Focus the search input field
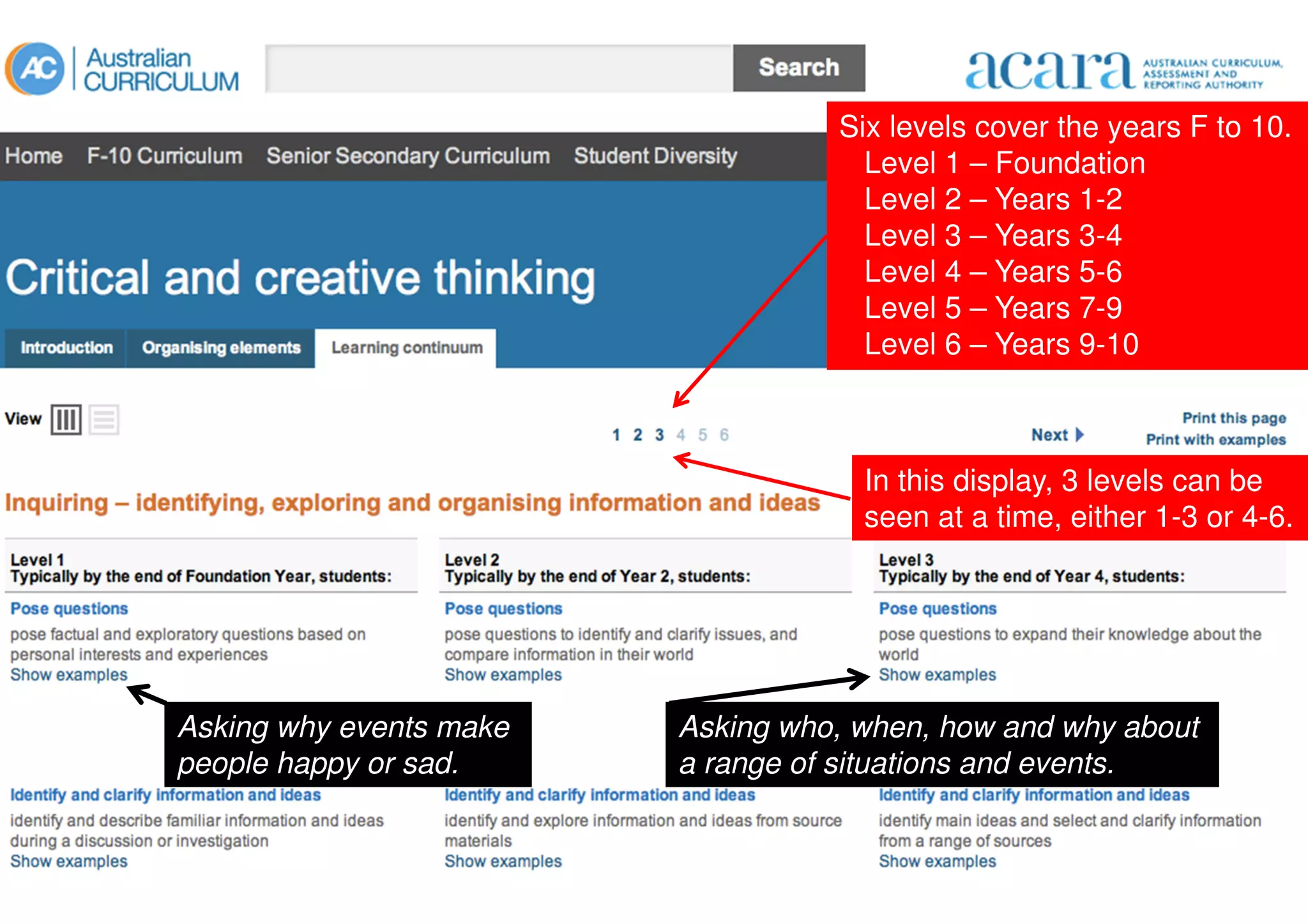 click(499, 68)
